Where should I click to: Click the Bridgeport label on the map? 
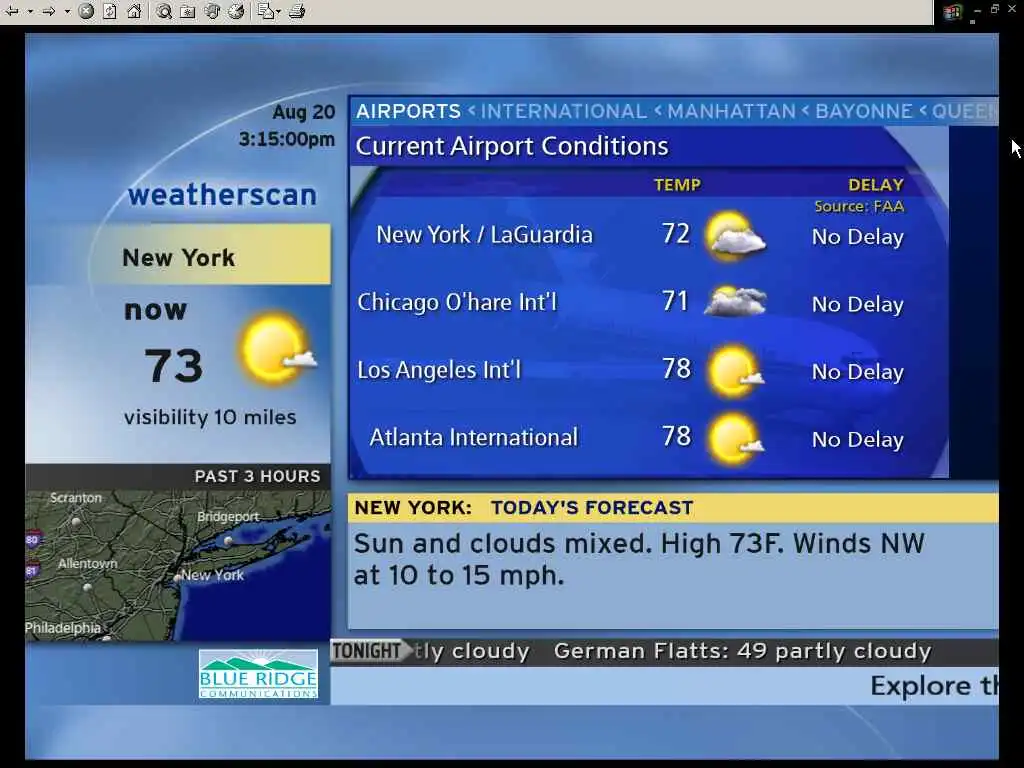pos(228,517)
